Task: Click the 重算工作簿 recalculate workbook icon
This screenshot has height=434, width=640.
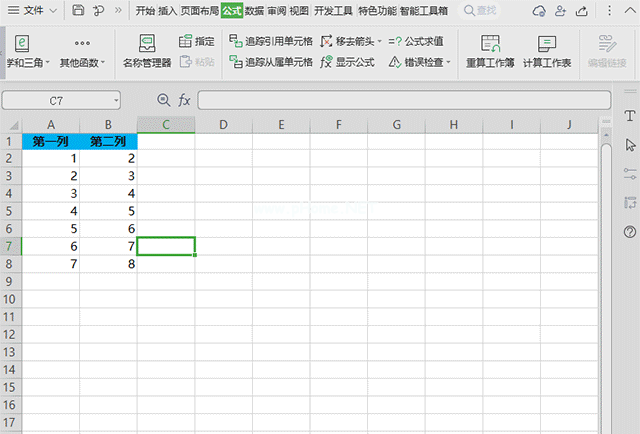Action: [x=490, y=43]
